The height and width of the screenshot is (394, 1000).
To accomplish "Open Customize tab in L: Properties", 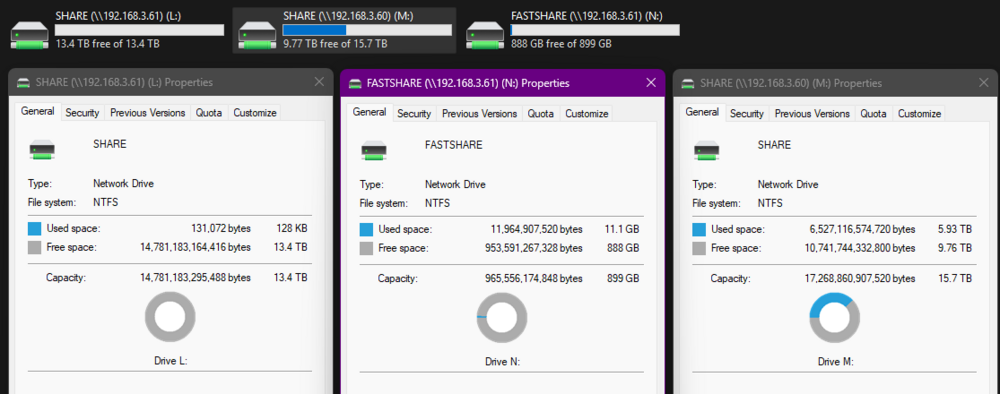I will [254, 113].
